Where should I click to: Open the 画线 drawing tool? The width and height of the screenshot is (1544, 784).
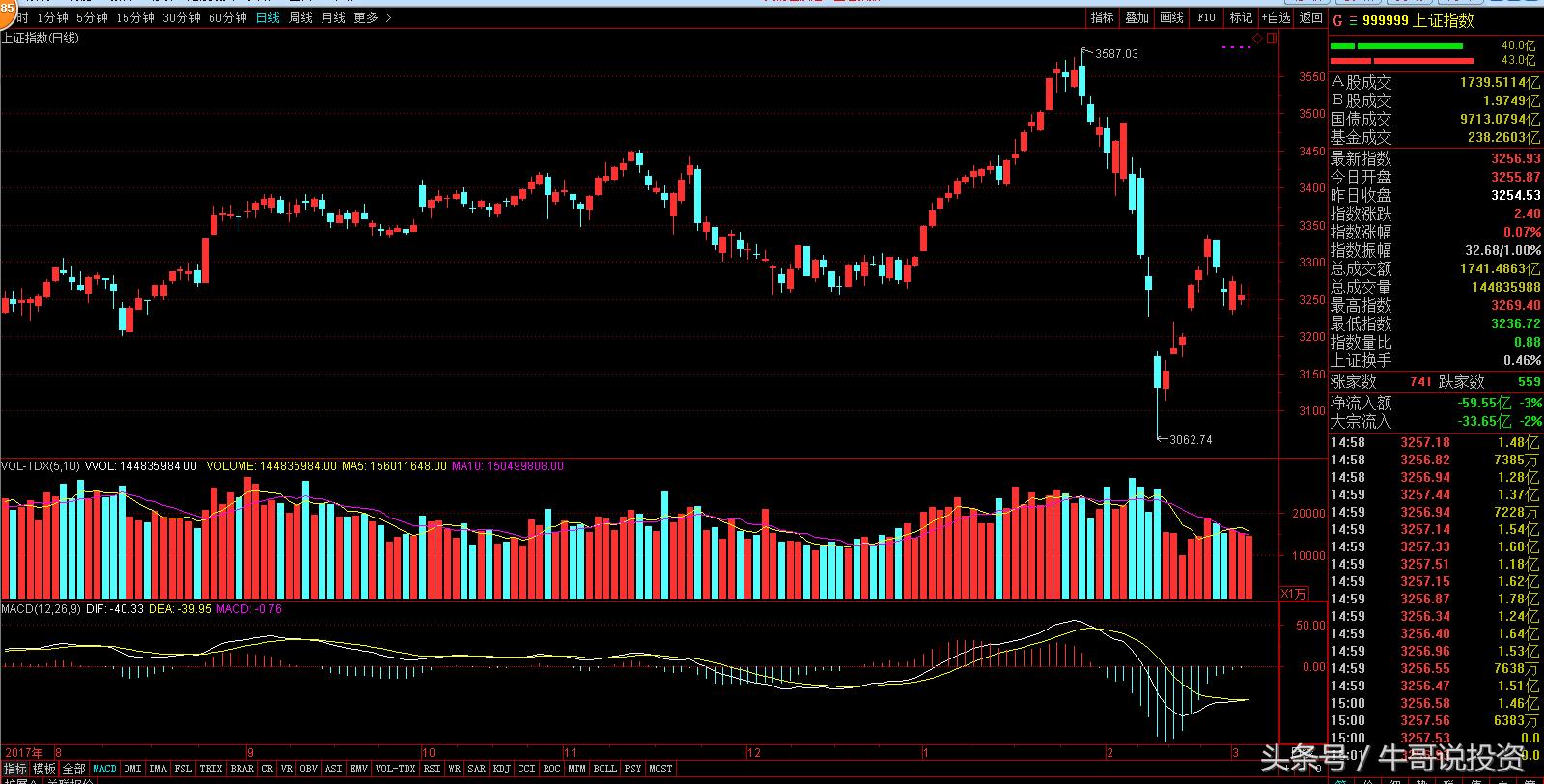pyautogui.click(x=1171, y=17)
